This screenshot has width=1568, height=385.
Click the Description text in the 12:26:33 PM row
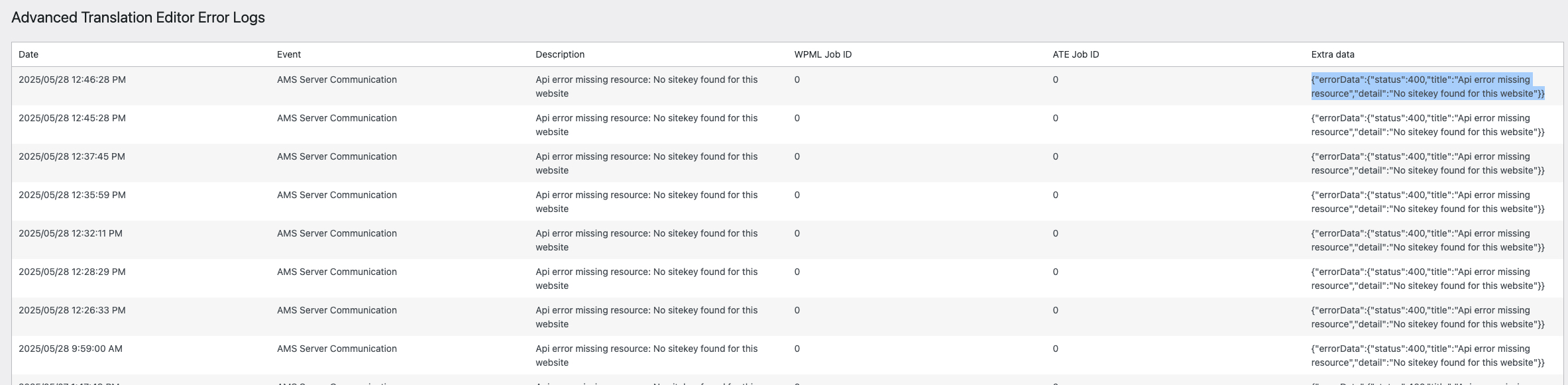[646, 317]
